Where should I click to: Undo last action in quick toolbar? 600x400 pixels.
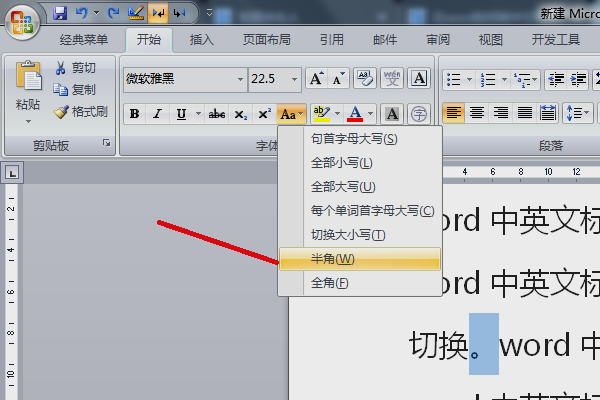(82, 14)
